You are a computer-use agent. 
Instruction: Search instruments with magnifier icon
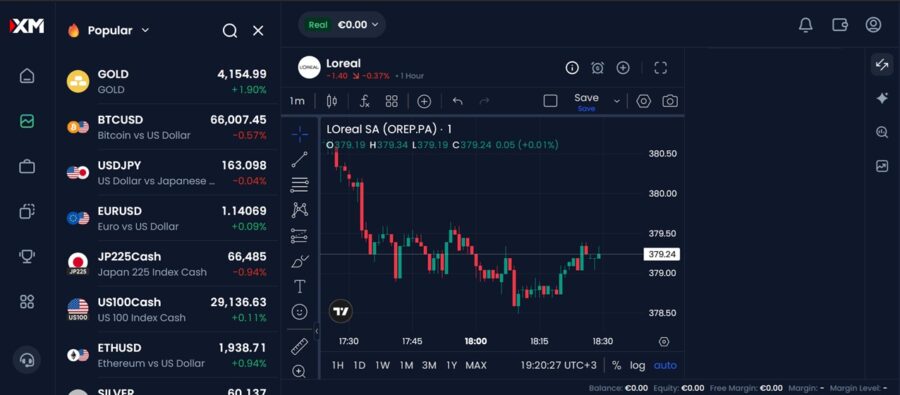point(230,31)
